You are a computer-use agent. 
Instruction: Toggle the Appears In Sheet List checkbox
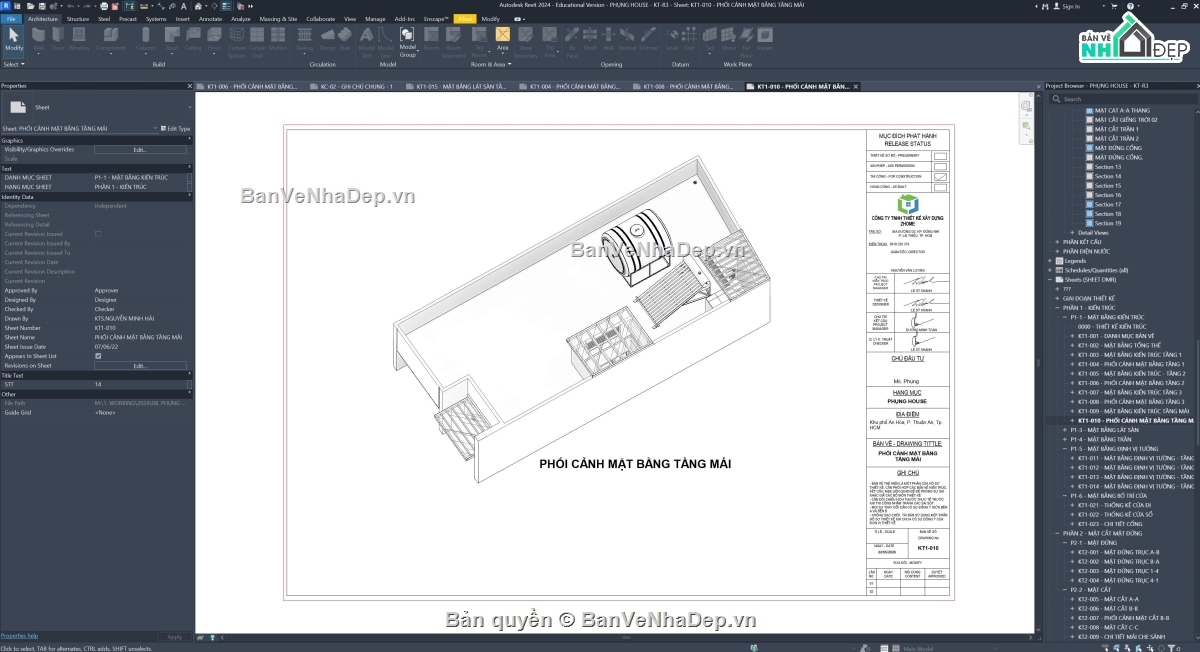(x=98, y=356)
